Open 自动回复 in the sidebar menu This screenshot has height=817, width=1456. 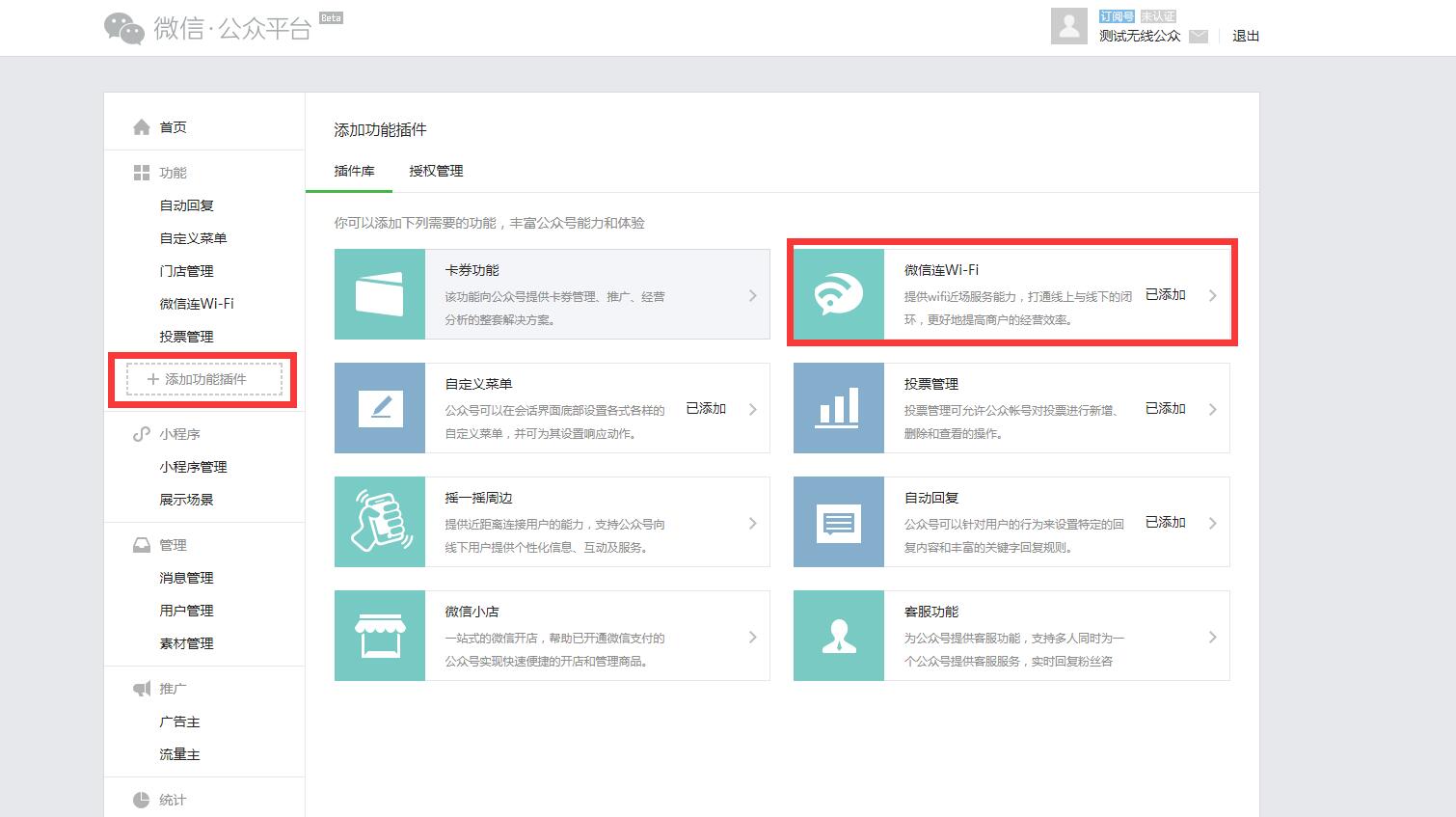[x=186, y=205]
